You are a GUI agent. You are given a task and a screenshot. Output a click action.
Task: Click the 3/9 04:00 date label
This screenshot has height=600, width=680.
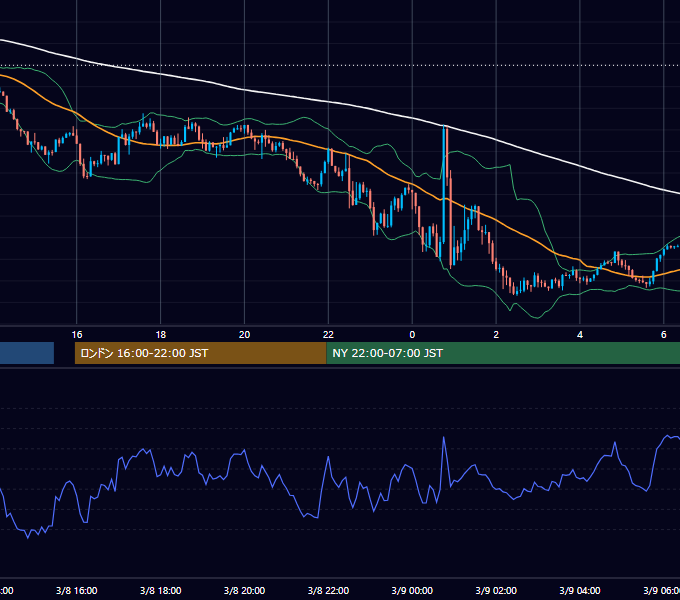click(x=580, y=590)
